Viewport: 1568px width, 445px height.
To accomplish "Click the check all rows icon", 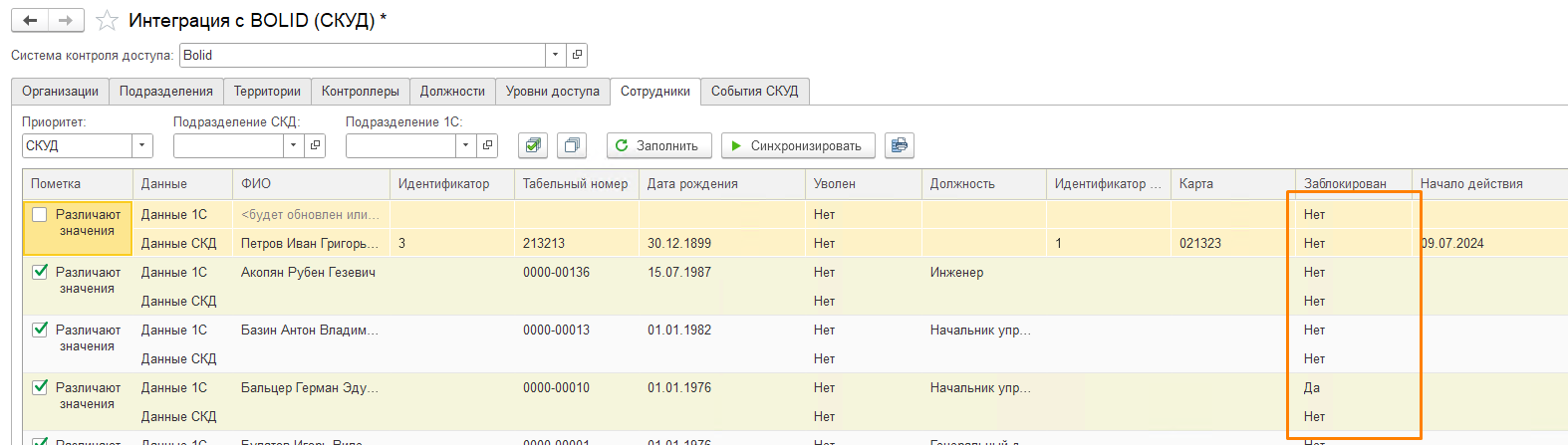I will tap(533, 145).
